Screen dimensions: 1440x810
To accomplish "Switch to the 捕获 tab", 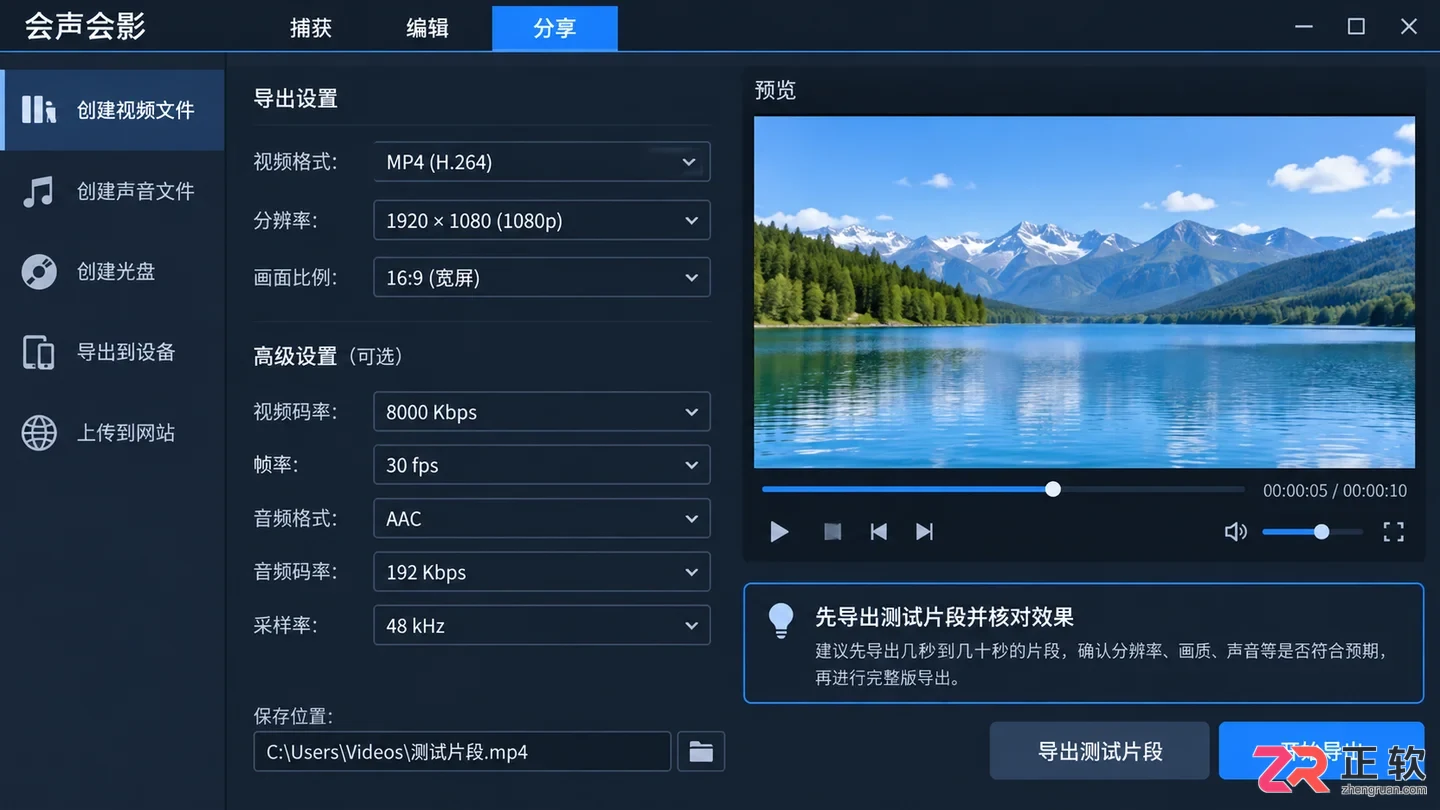I will 311,28.
